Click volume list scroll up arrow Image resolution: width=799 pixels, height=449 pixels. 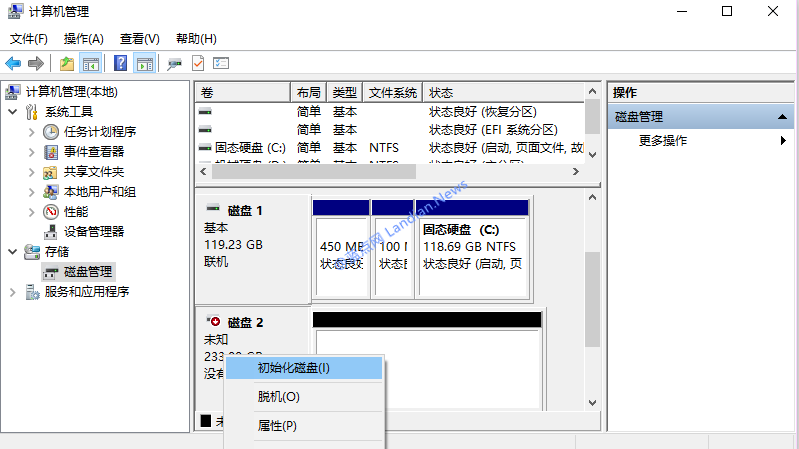point(592,91)
